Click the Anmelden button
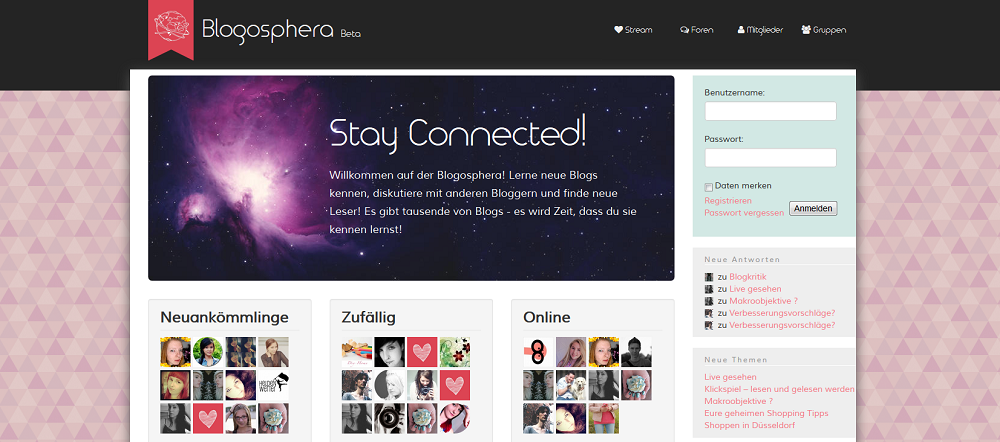This screenshot has width=1000, height=442. click(813, 209)
